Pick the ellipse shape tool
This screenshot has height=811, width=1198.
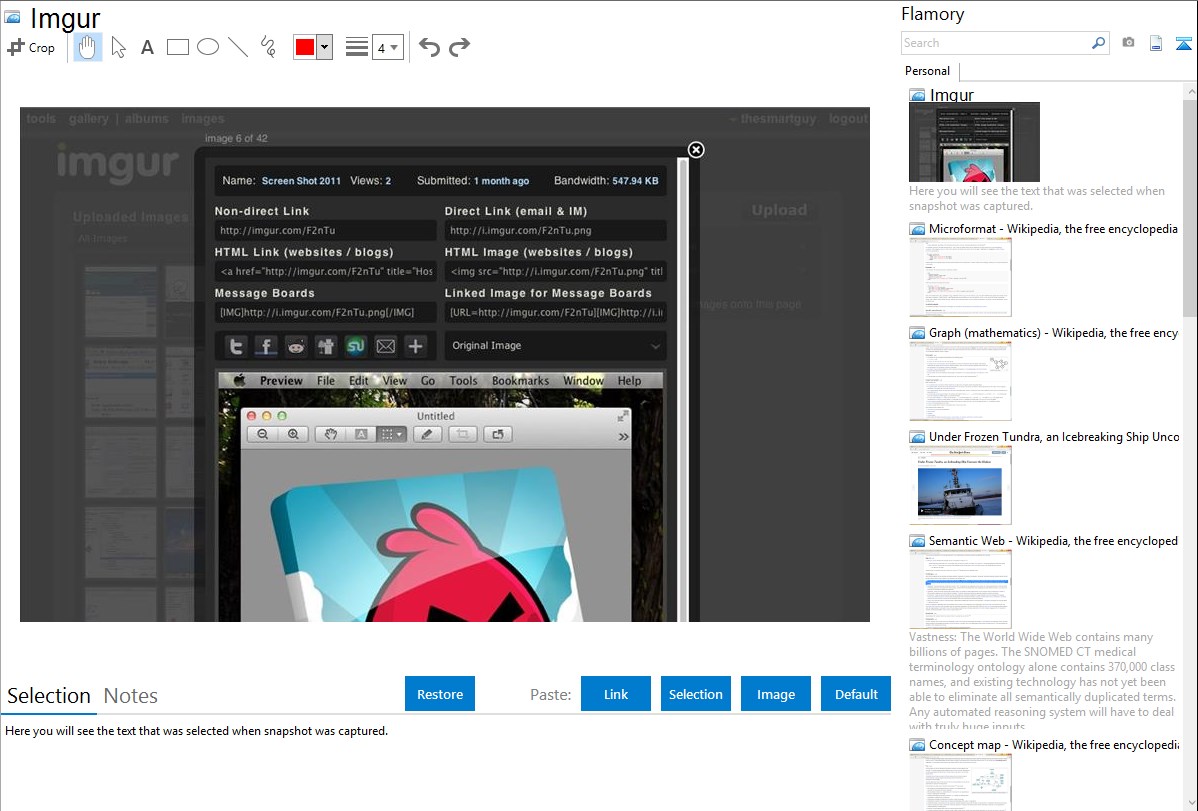(x=208, y=47)
